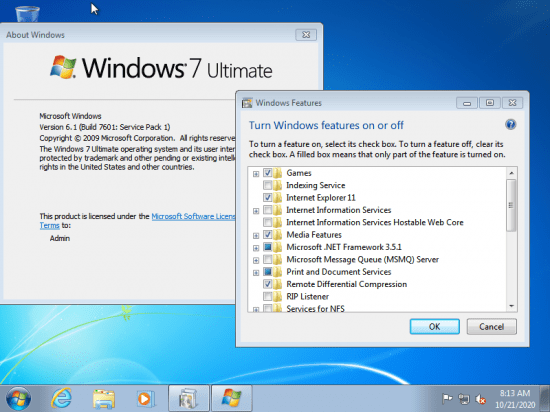This screenshot has width=550, height=412.
Task: Click Print and Document Services folder icon
Action: (277, 272)
